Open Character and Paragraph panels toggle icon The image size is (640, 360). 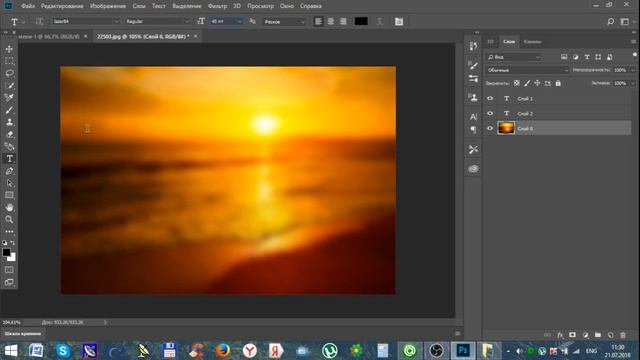point(399,22)
